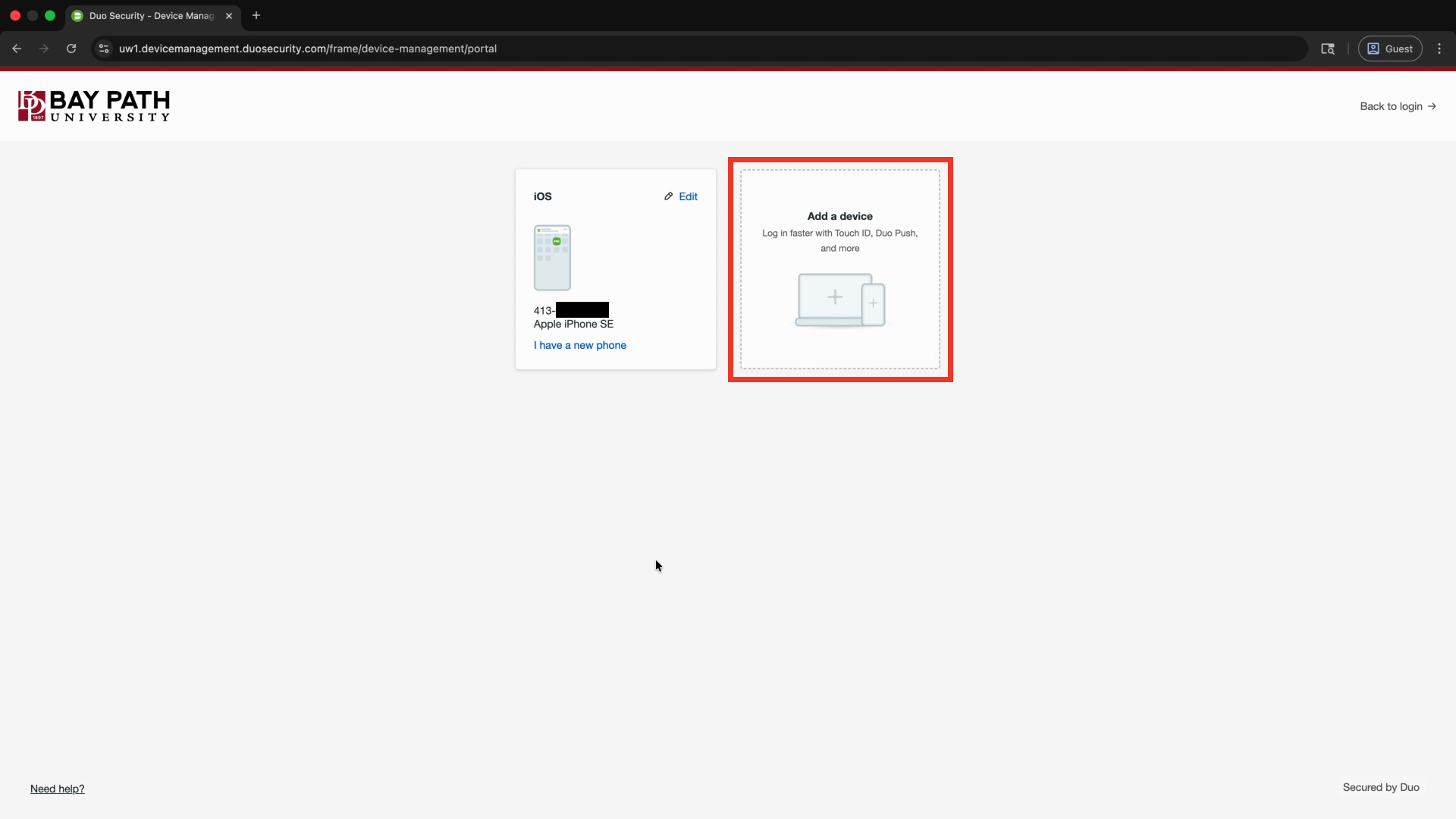
Task: Select the Duo Security - Device Management tab
Action: click(152, 16)
